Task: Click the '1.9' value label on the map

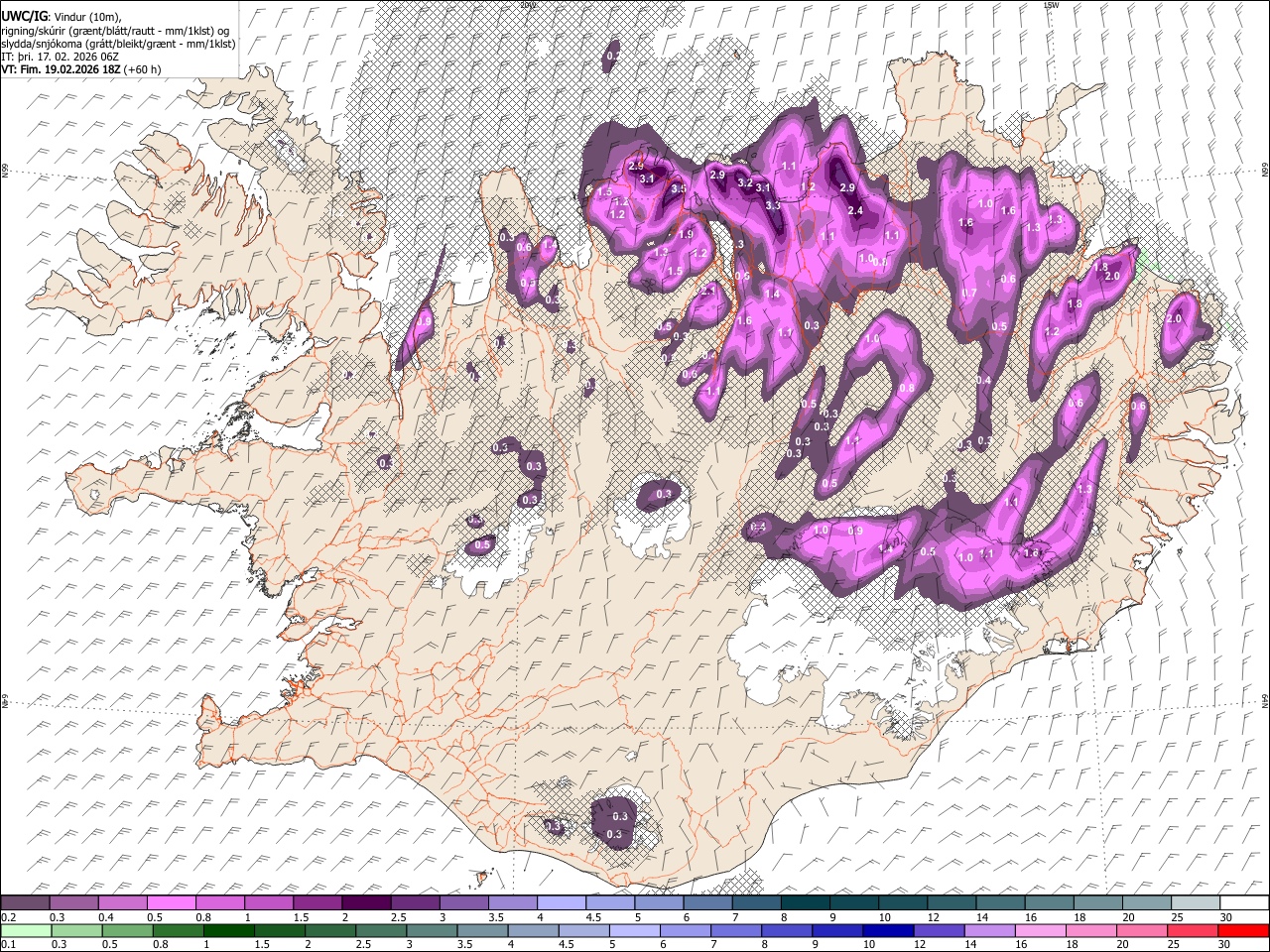Action: point(687,235)
